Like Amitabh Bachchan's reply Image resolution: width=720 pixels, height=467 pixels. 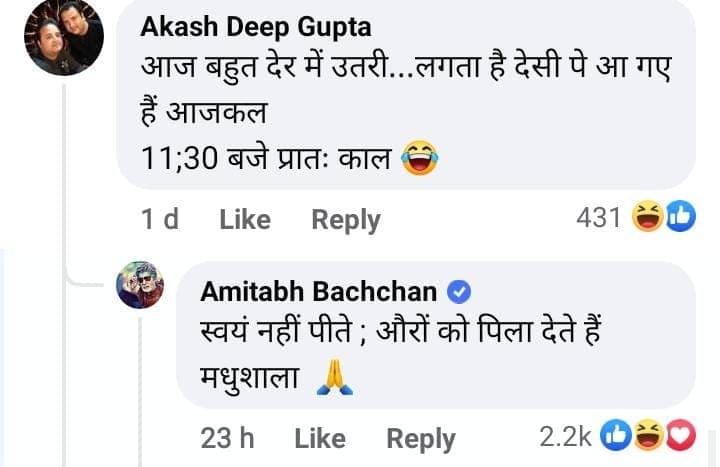320,438
